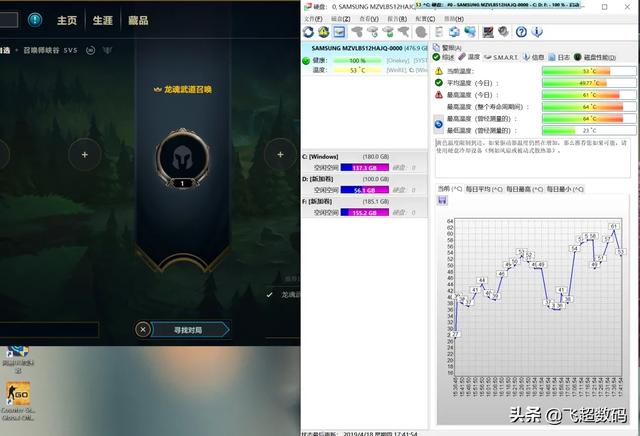Click the plus slot right of center banner

280,154
